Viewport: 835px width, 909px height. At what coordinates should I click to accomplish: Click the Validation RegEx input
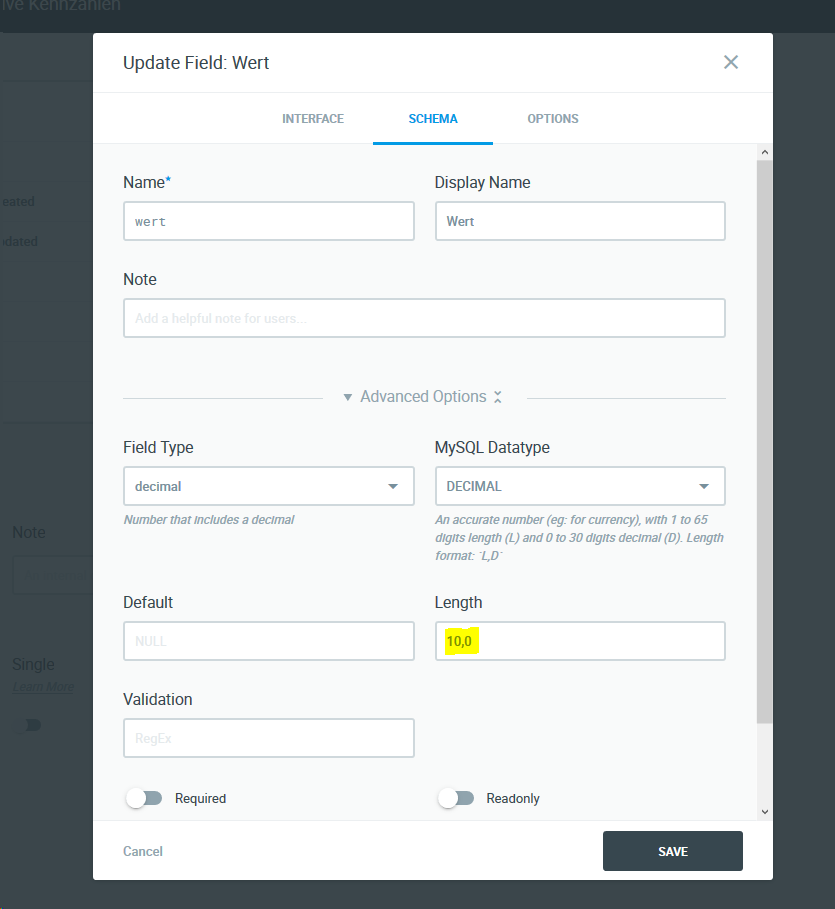coord(268,737)
